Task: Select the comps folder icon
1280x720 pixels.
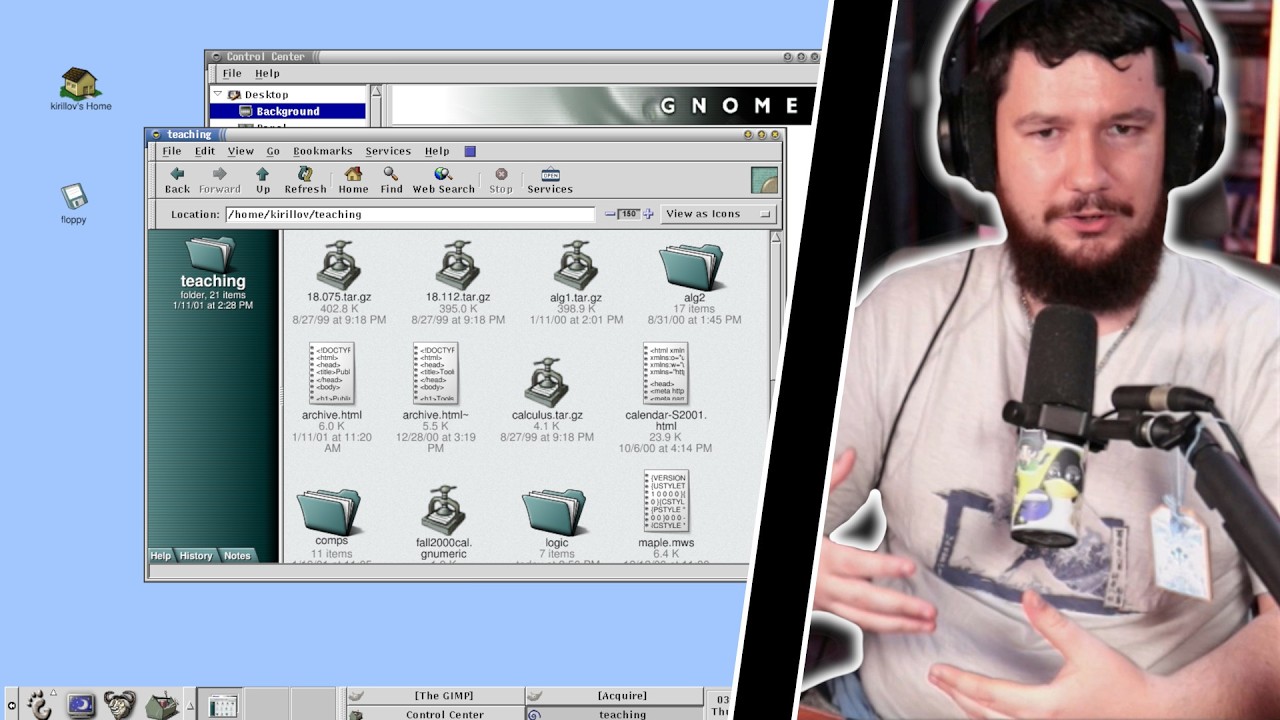Action: (x=329, y=511)
